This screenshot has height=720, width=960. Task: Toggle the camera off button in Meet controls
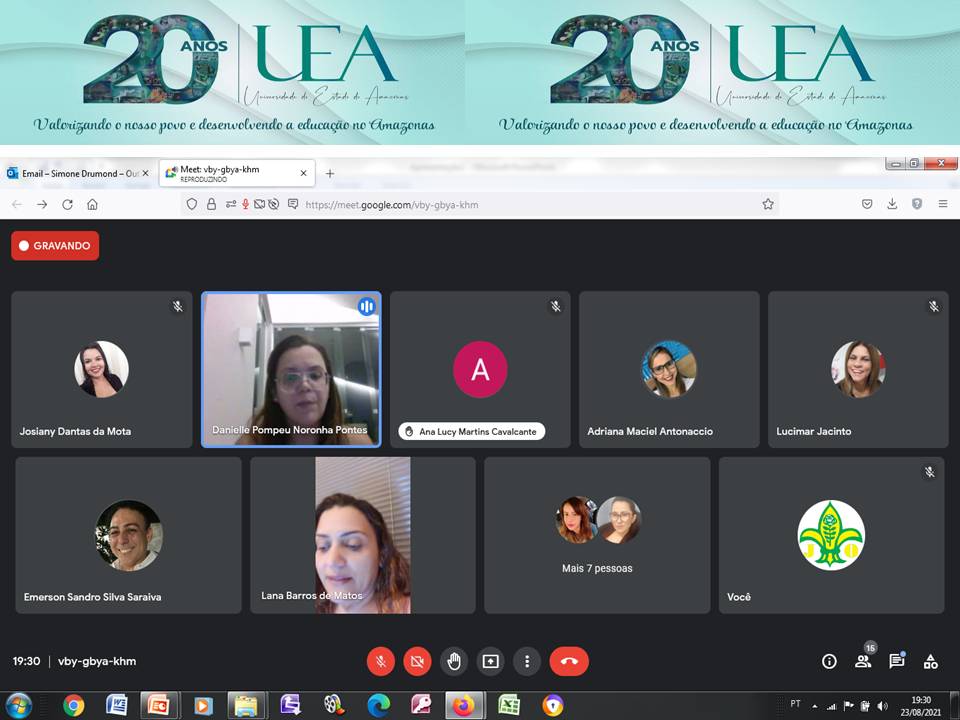coord(417,661)
